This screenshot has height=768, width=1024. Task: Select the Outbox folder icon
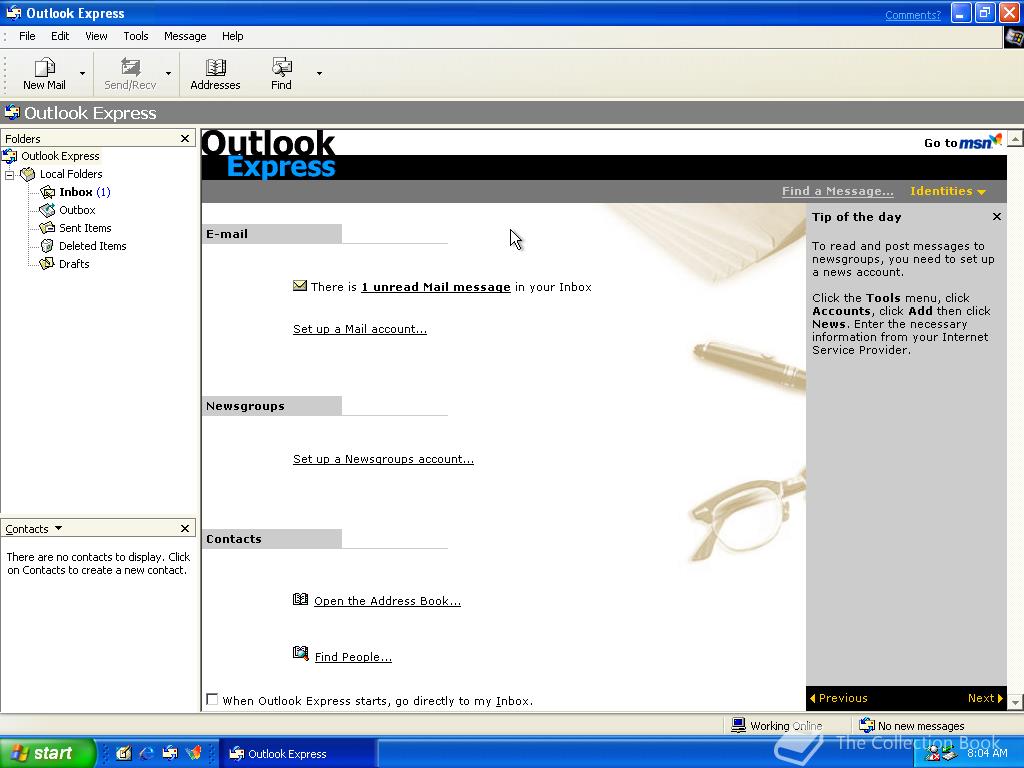coord(48,210)
